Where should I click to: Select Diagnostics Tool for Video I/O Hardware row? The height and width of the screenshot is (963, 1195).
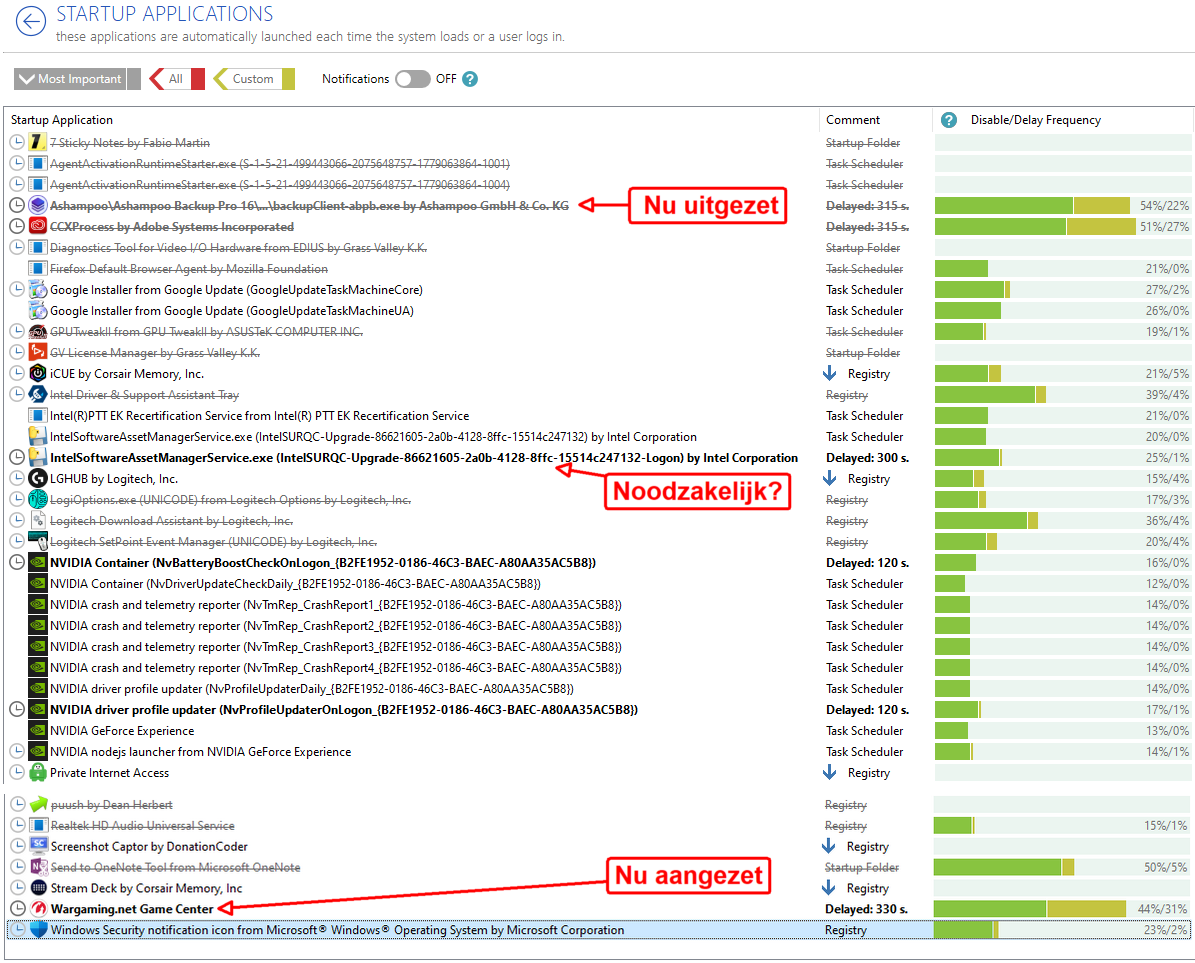click(x=598, y=248)
